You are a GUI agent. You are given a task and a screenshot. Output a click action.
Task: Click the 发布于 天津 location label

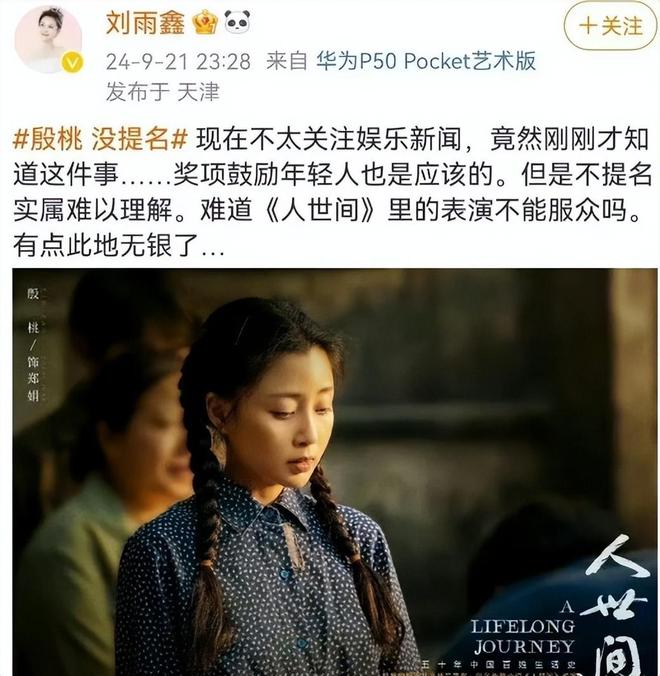click(x=163, y=91)
